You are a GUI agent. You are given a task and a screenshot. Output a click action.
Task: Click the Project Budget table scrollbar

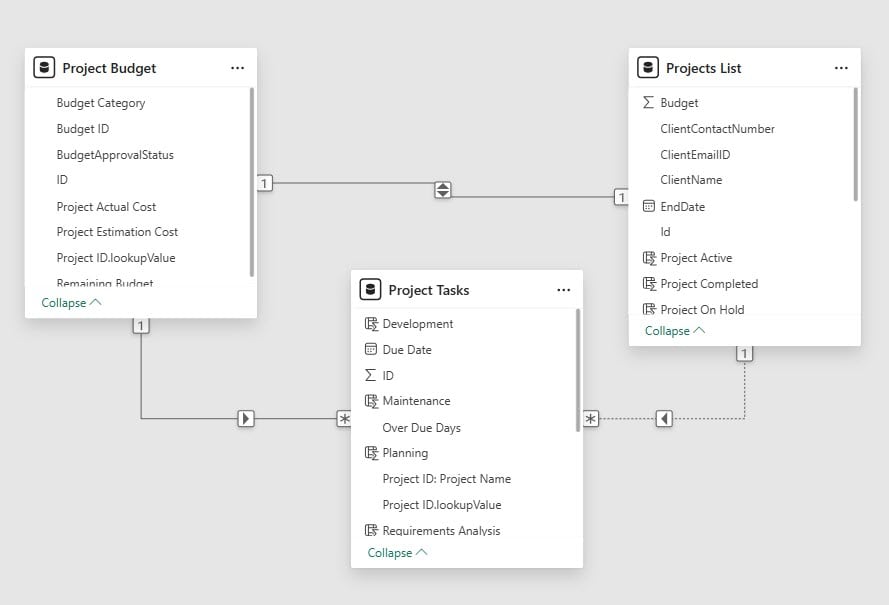pyautogui.click(x=252, y=182)
